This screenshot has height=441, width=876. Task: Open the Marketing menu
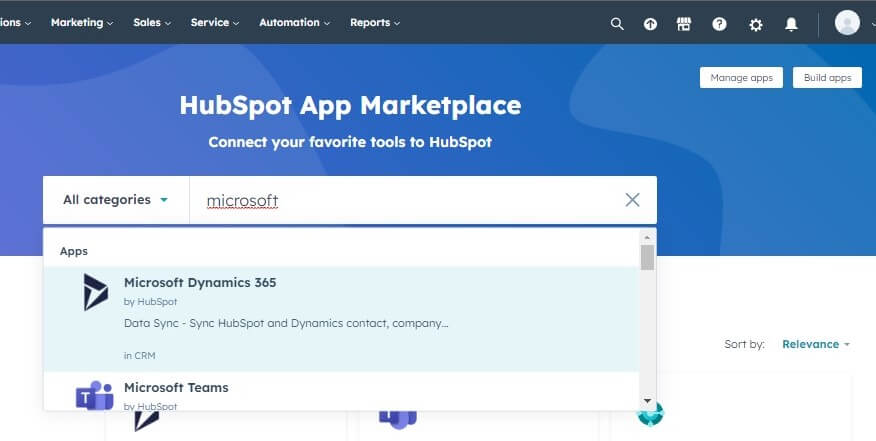(x=82, y=23)
